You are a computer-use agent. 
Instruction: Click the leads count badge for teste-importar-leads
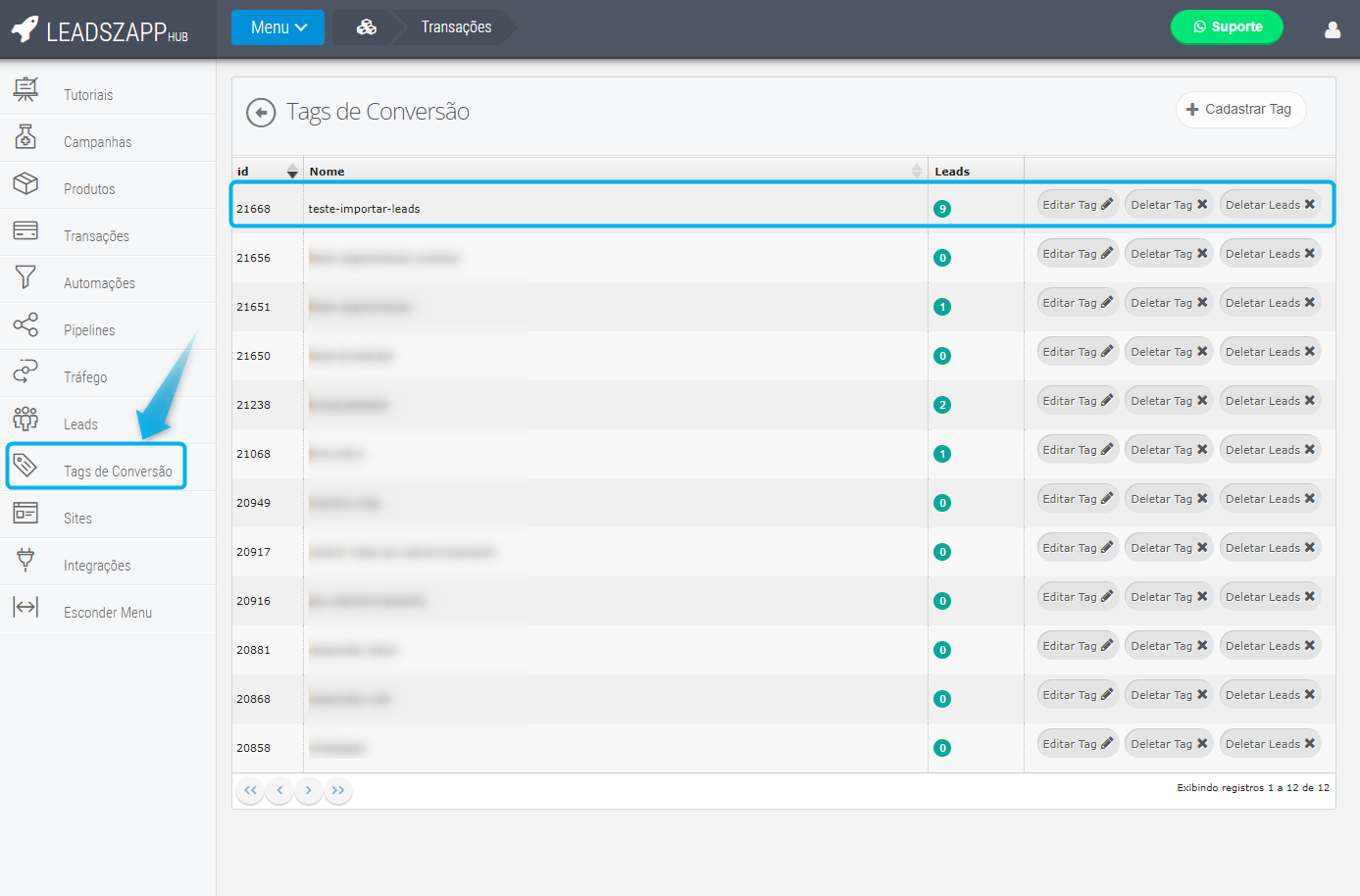[x=942, y=209]
